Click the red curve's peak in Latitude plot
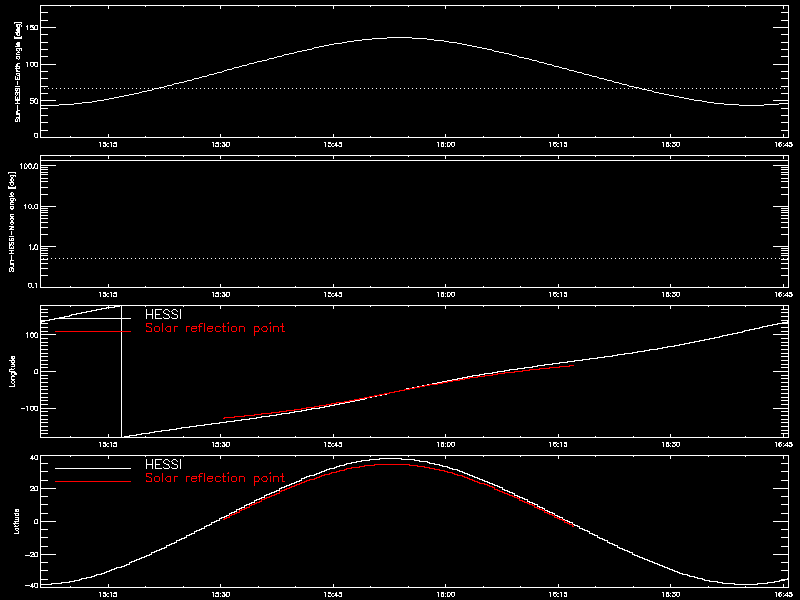The width and height of the screenshot is (800, 600). (x=393, y=464)
